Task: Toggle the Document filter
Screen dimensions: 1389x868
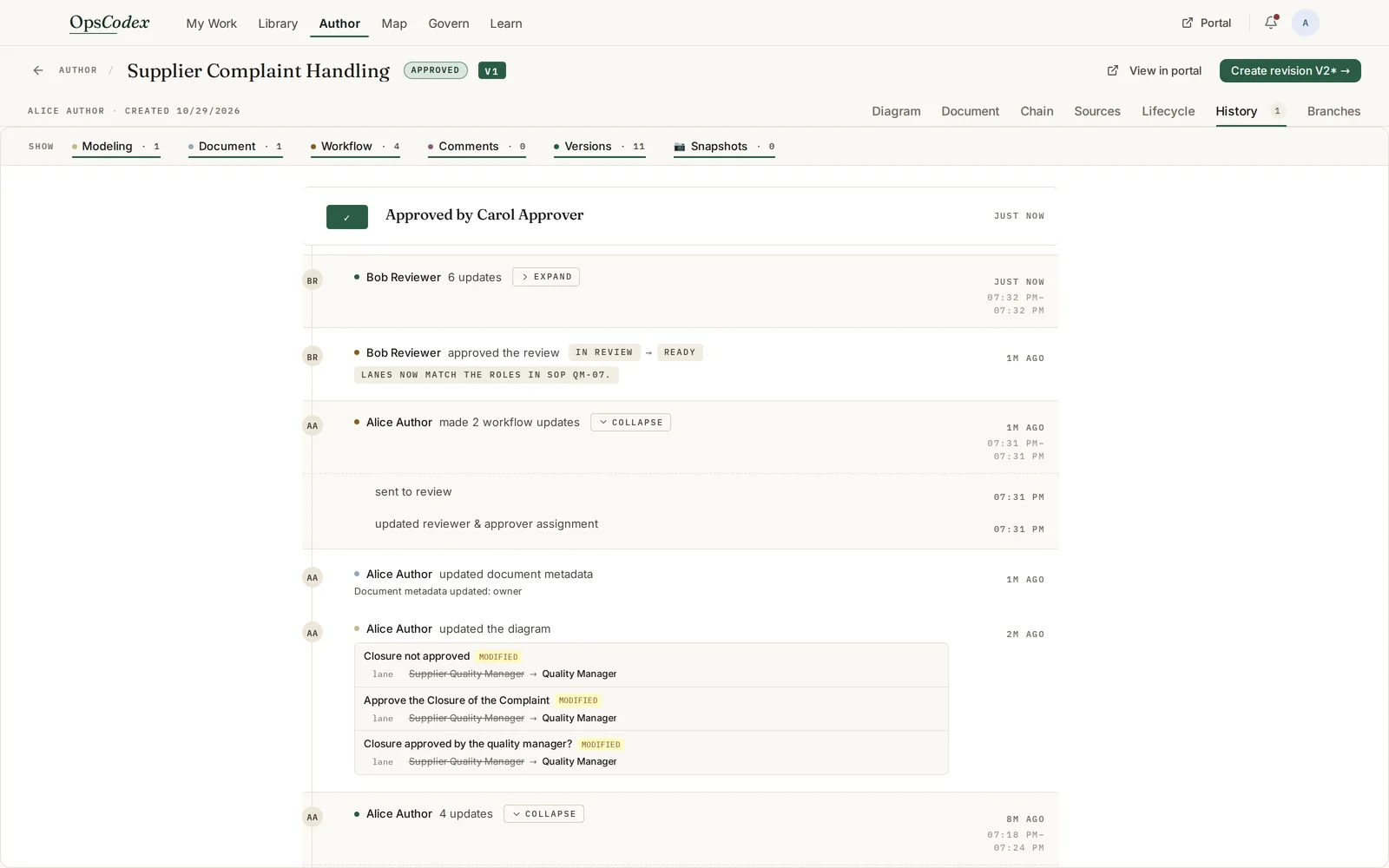Action: pos(235,147)
